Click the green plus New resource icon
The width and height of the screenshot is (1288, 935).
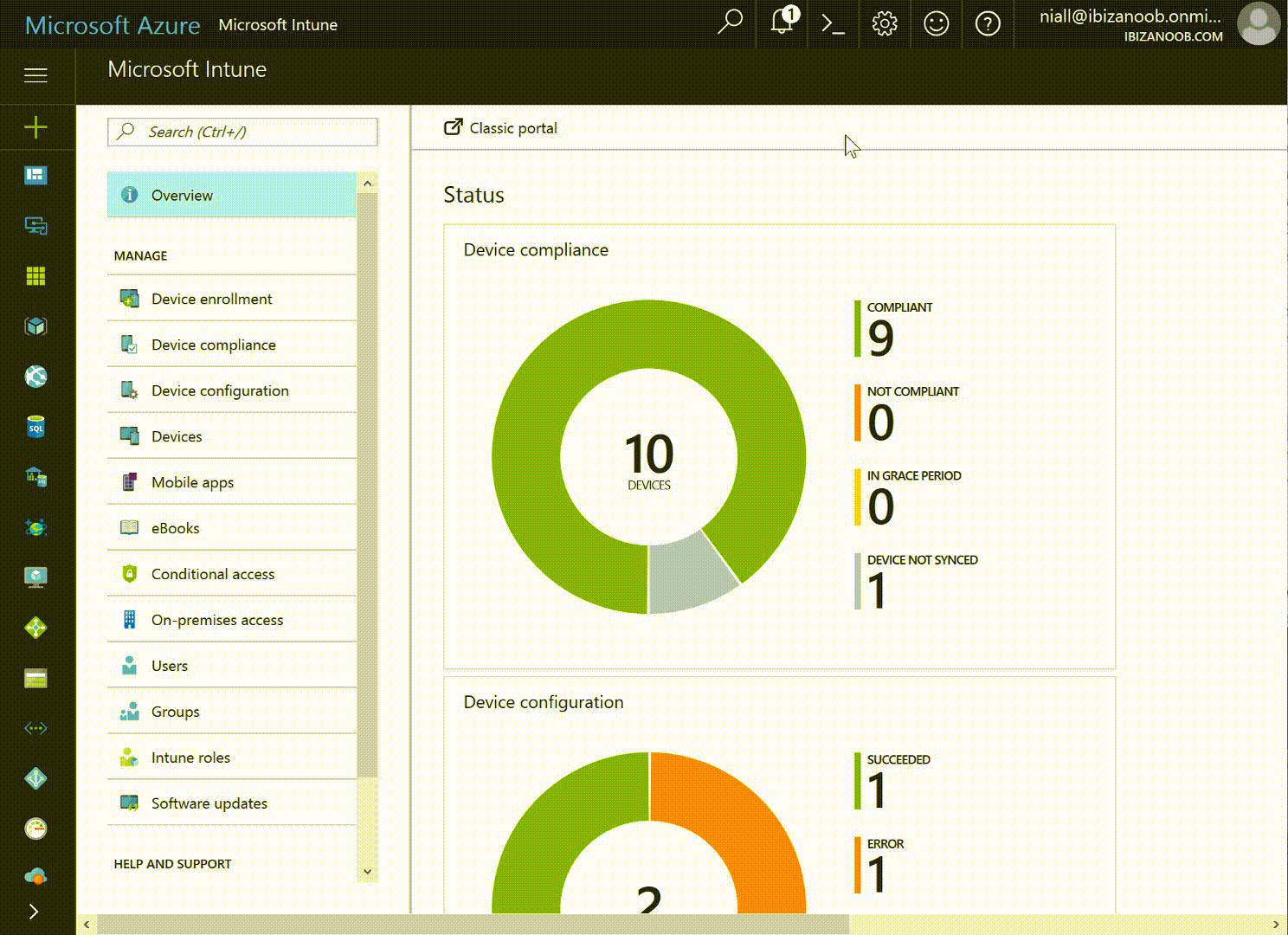pyautogui.click(x=35, y=127)
